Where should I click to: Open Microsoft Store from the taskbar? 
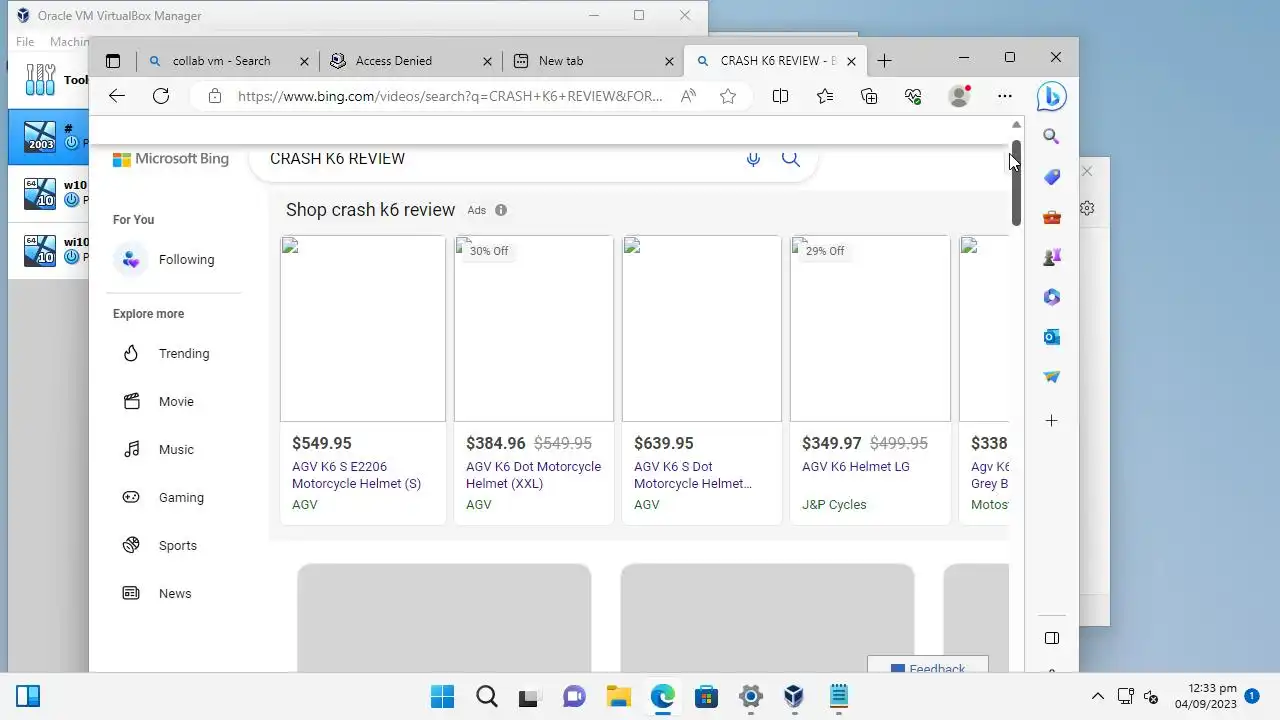706,696
